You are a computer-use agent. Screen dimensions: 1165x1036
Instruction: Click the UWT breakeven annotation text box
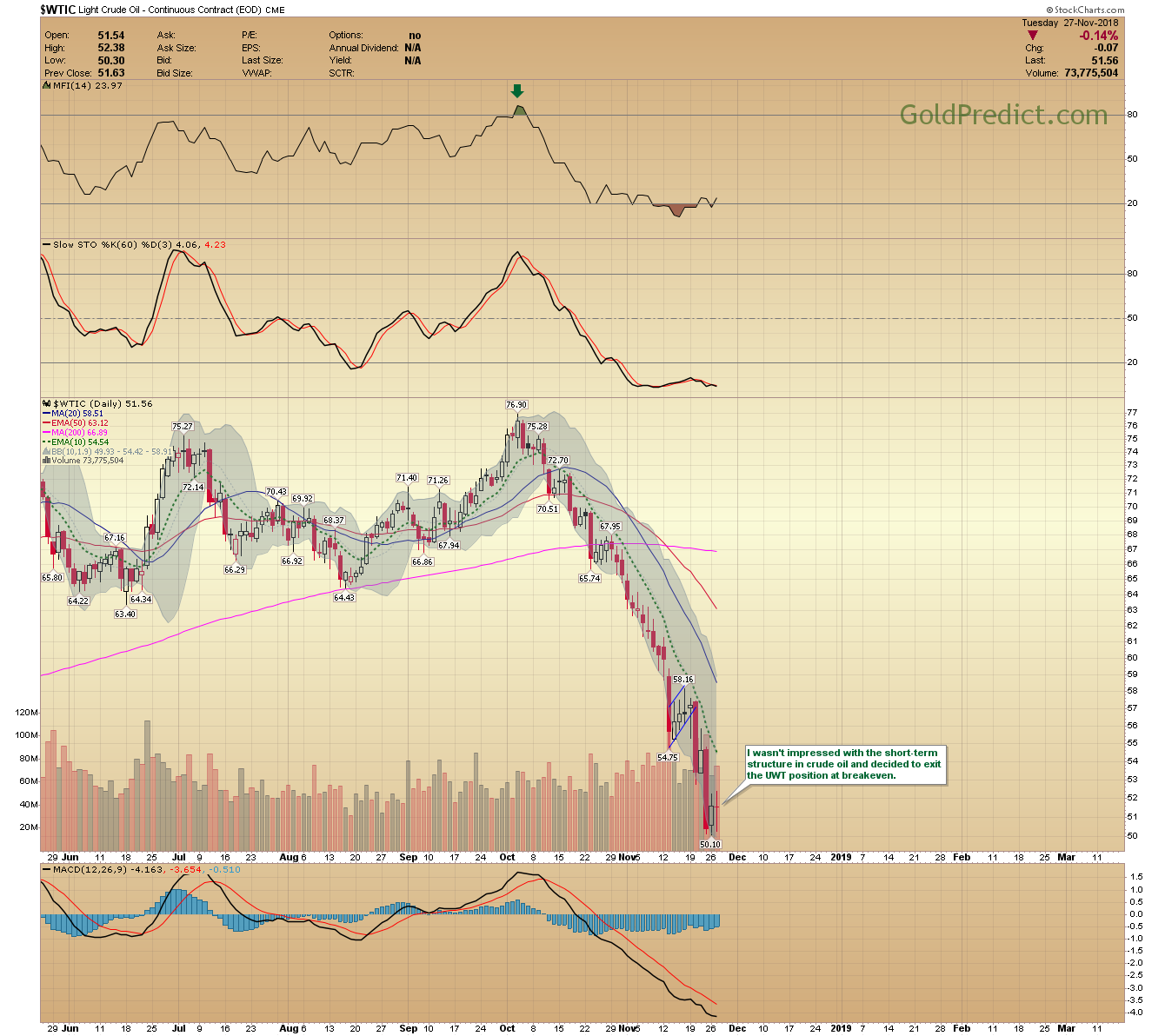click(845, 765)
